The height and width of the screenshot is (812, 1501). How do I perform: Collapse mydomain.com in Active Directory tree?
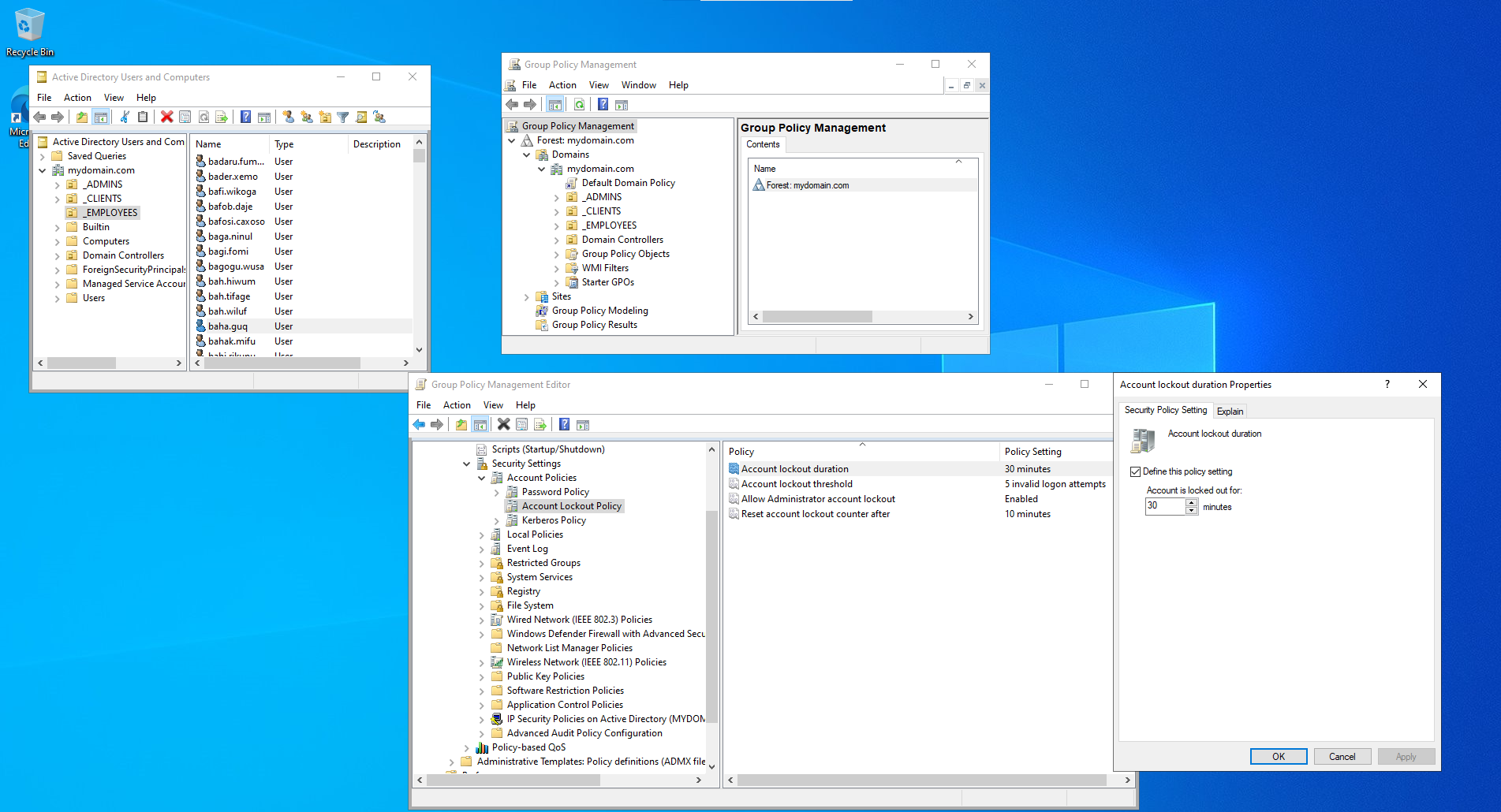(42, 170)
